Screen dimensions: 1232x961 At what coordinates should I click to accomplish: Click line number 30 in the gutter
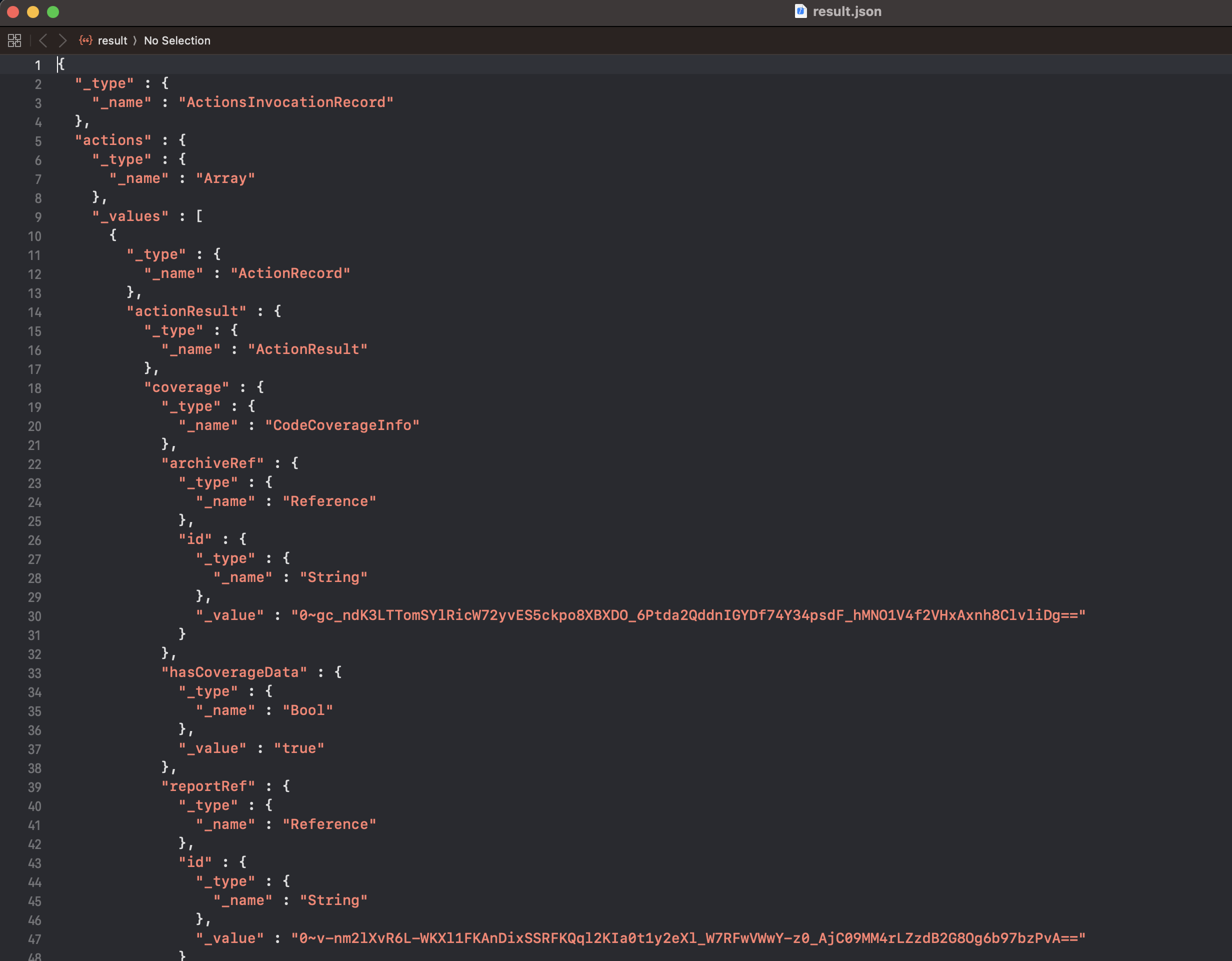pyautogui.click(x=34, y=616)
